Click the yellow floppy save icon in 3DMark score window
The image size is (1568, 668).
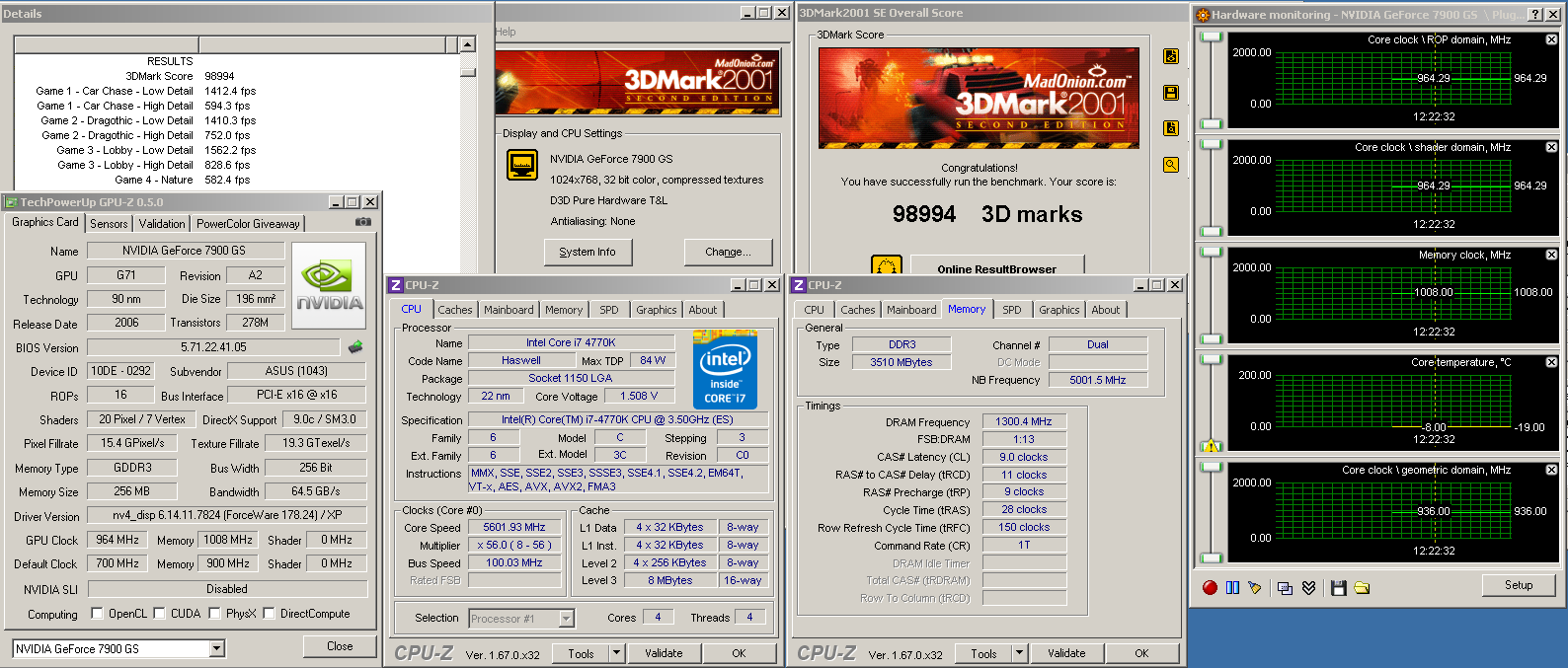click(1171, 93)
